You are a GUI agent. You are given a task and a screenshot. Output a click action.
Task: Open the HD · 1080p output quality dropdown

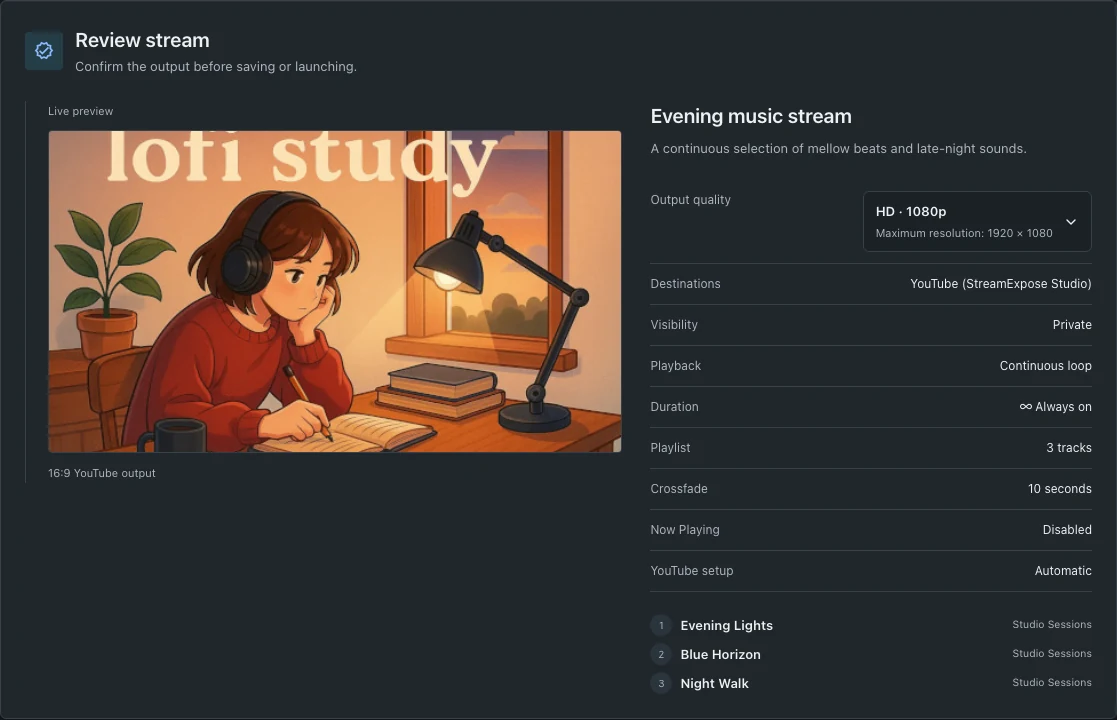(x=977, y=221)
